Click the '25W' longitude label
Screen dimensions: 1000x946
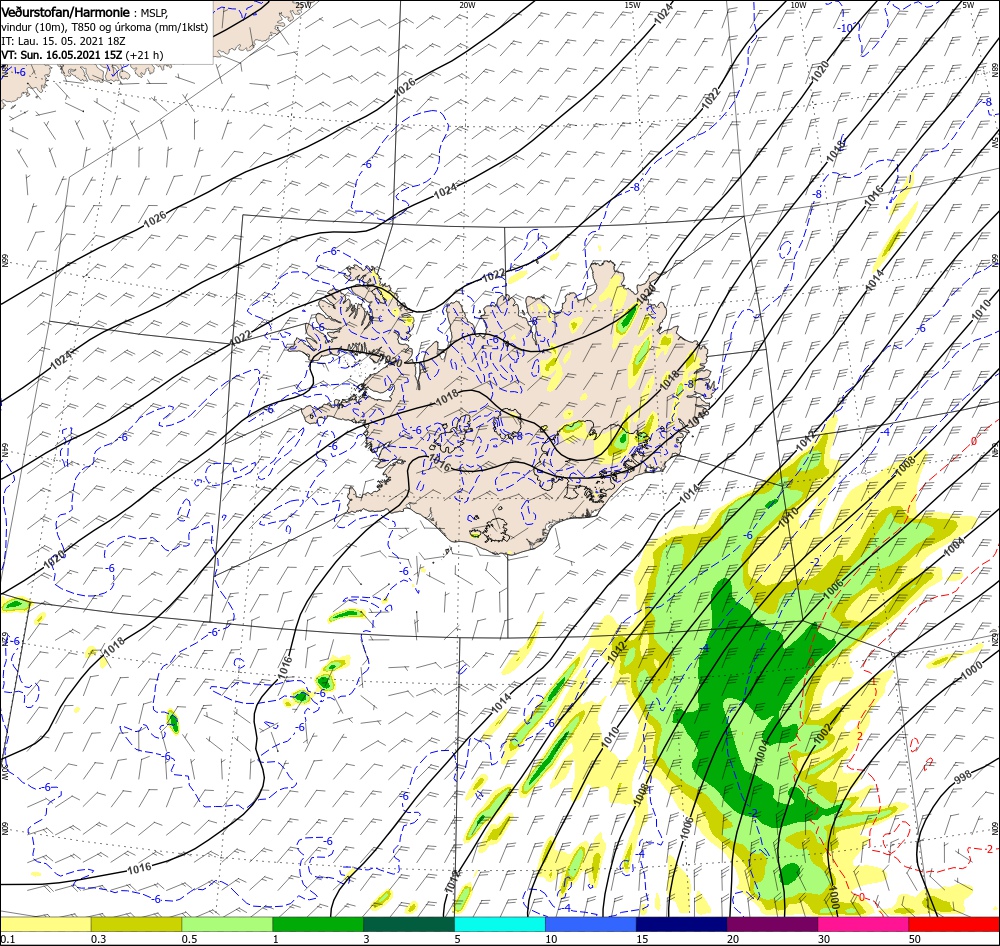(304, 5)
